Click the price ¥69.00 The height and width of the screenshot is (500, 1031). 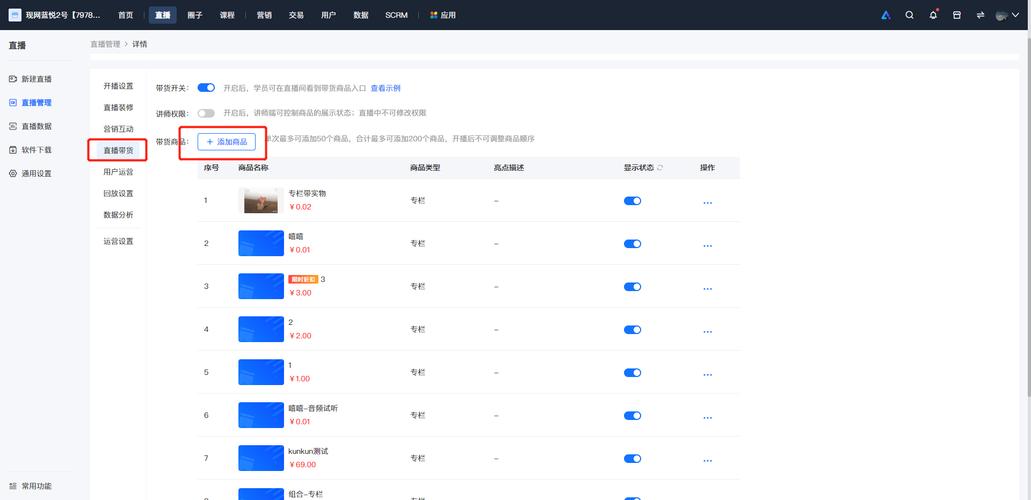pos(302,464)
